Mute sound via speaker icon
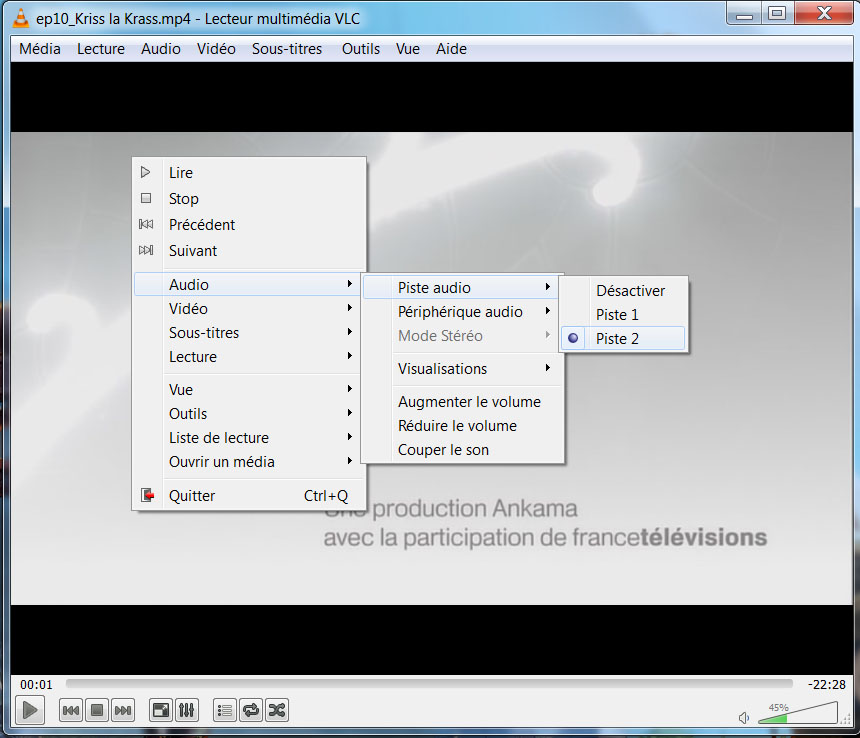Screen dimensions: 860x738 pos(744,717)
